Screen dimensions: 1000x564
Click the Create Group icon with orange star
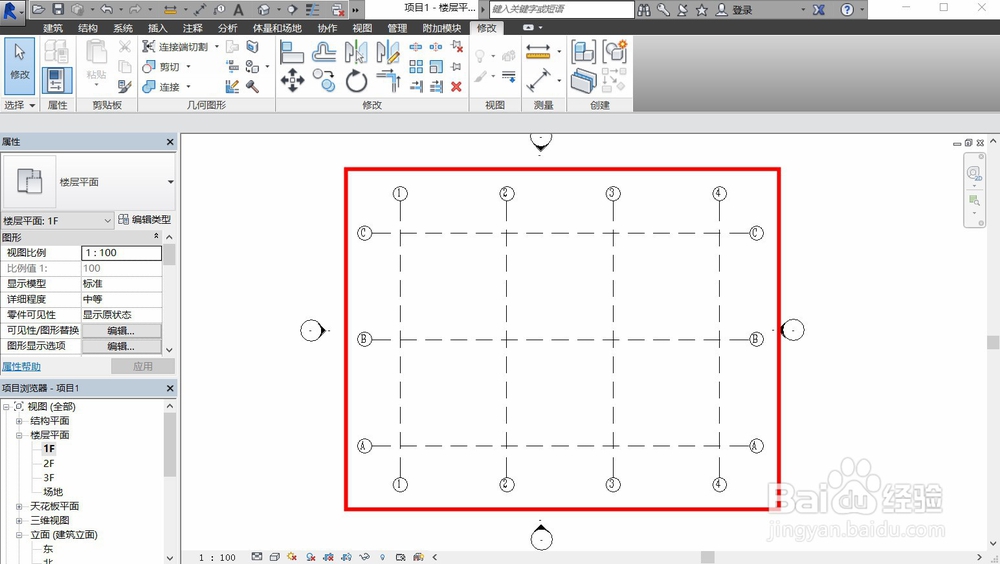(x=615, y=52)
